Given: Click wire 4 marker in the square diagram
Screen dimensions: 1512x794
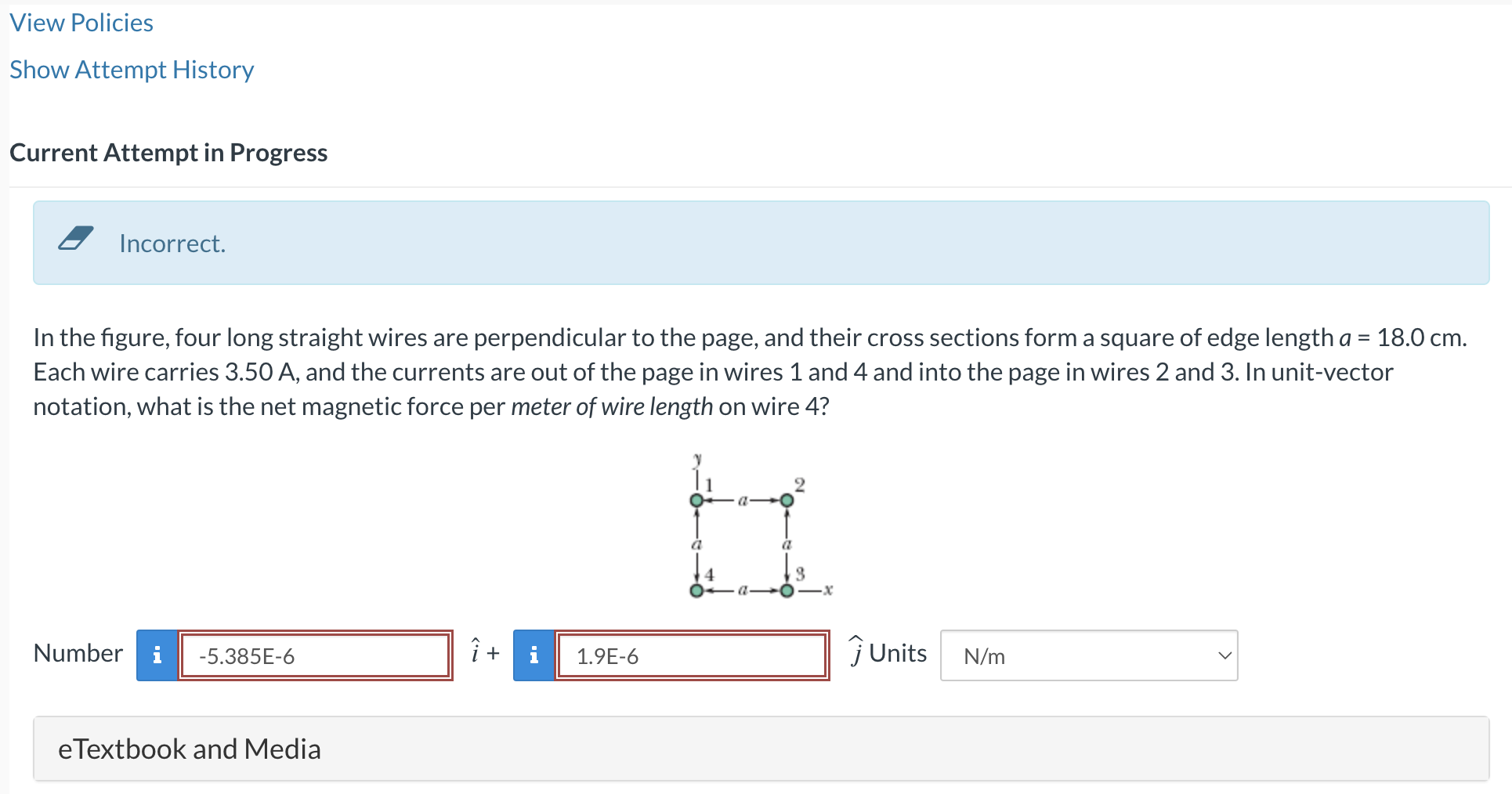Looking at the screenshot, I should (x=696, y=591).
